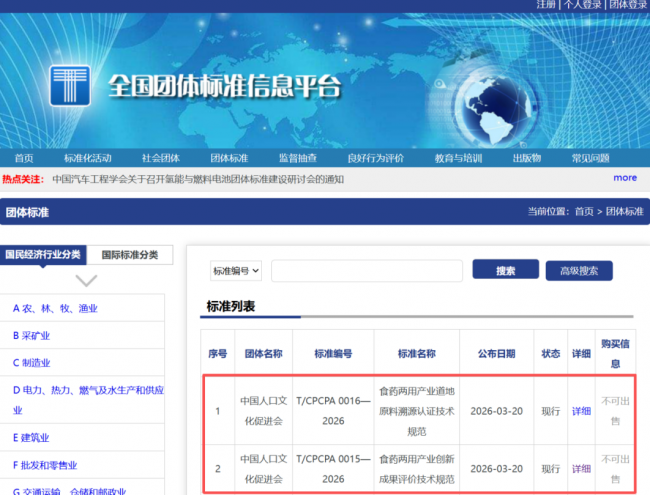650x495 pixels.
Task: Open the 社会团体 navigation item
Action: pyautogui.click(x=160, y=158)
